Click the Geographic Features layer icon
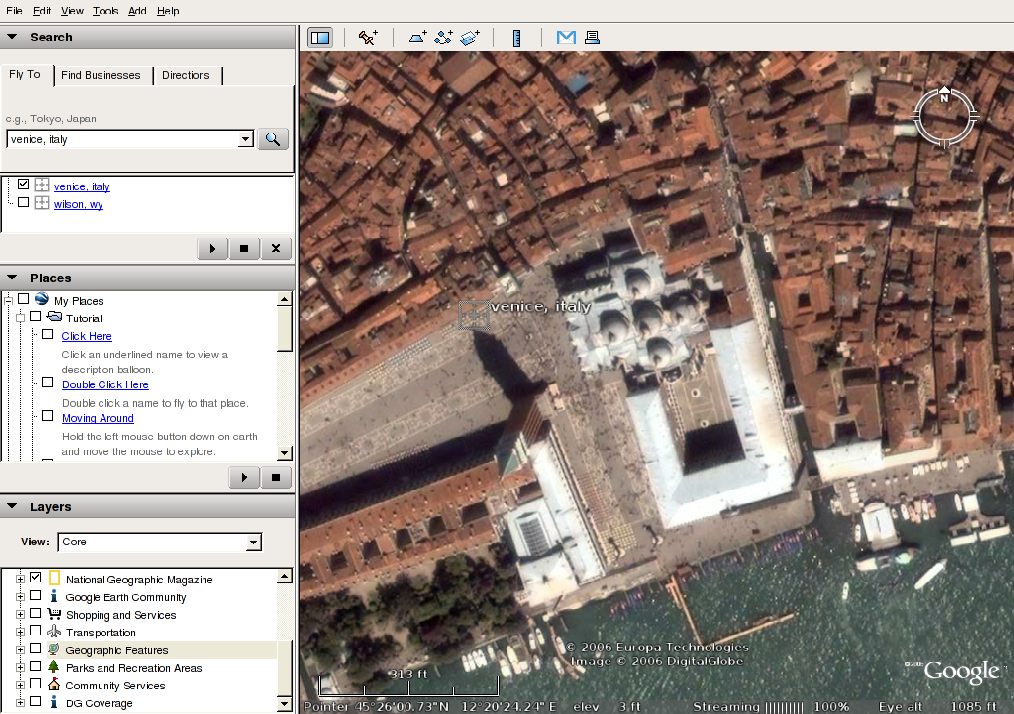This screenshot has width=1014, height=714. (54, 649)
